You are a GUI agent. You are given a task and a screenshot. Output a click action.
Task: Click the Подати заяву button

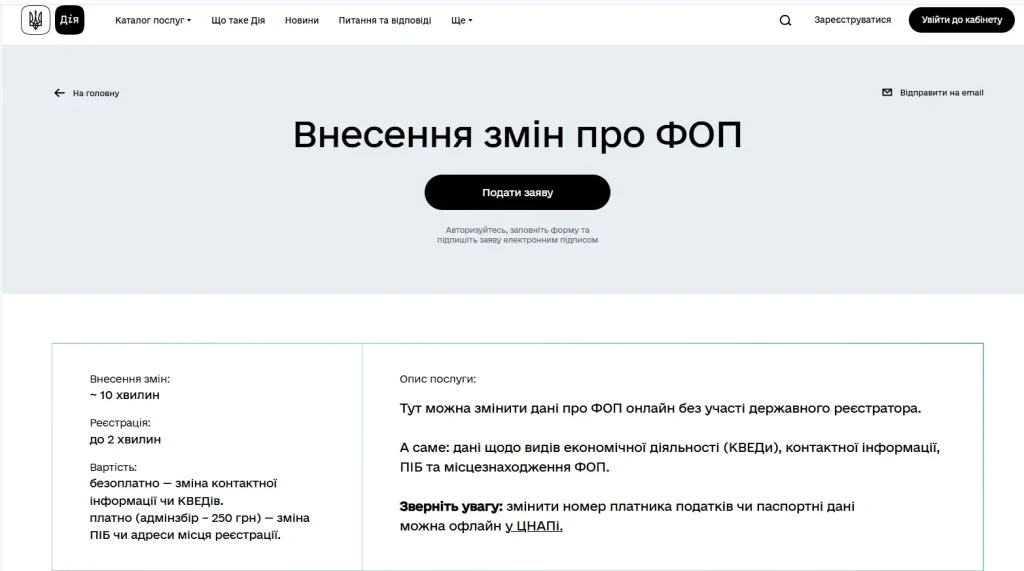[x=517, y=192]
